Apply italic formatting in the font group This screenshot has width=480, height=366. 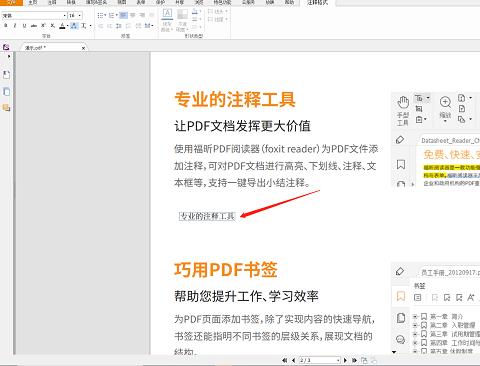pyautogui.click(x=15, y=26)
